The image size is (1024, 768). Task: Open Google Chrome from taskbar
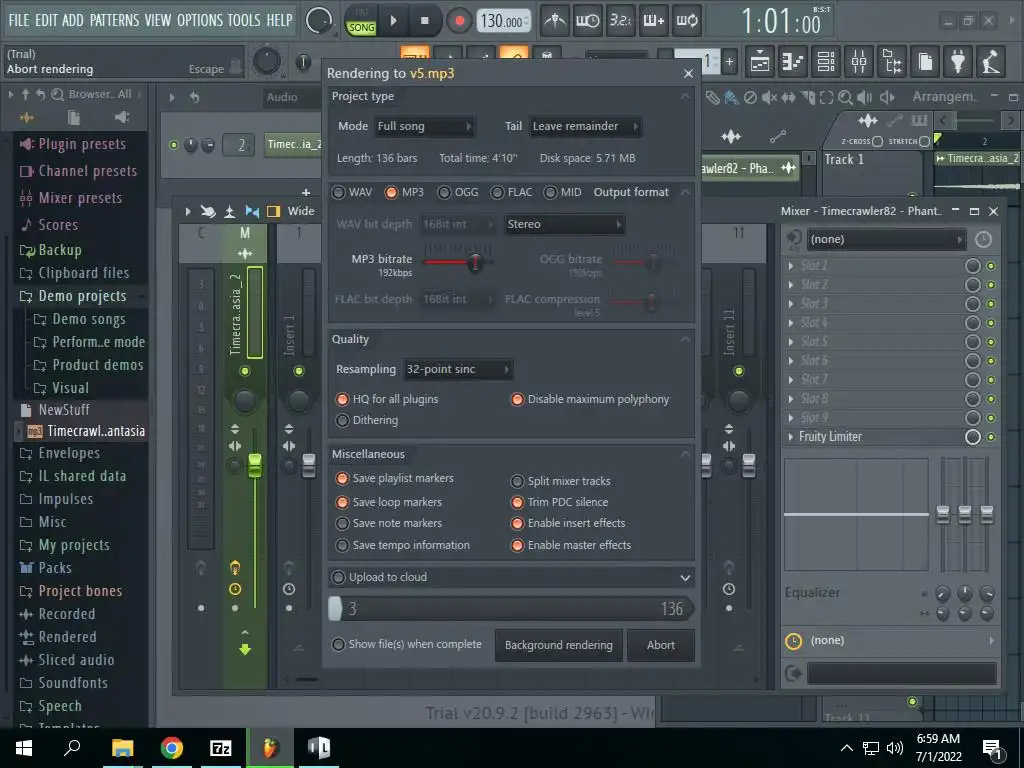172,748
